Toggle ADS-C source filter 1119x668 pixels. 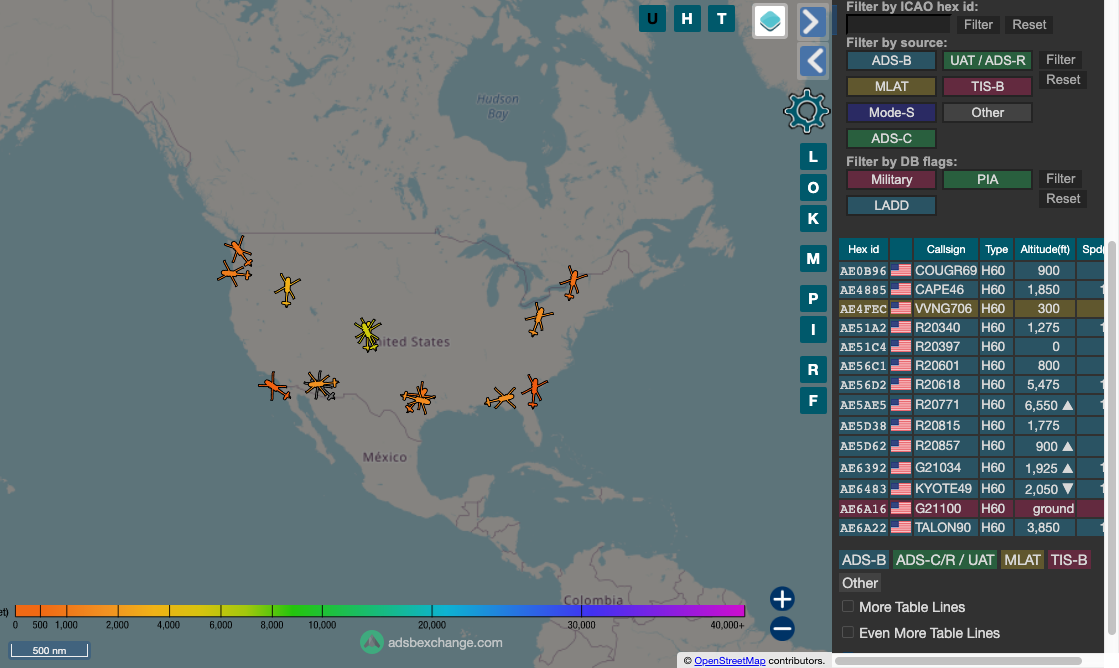[x=891, y=138]
